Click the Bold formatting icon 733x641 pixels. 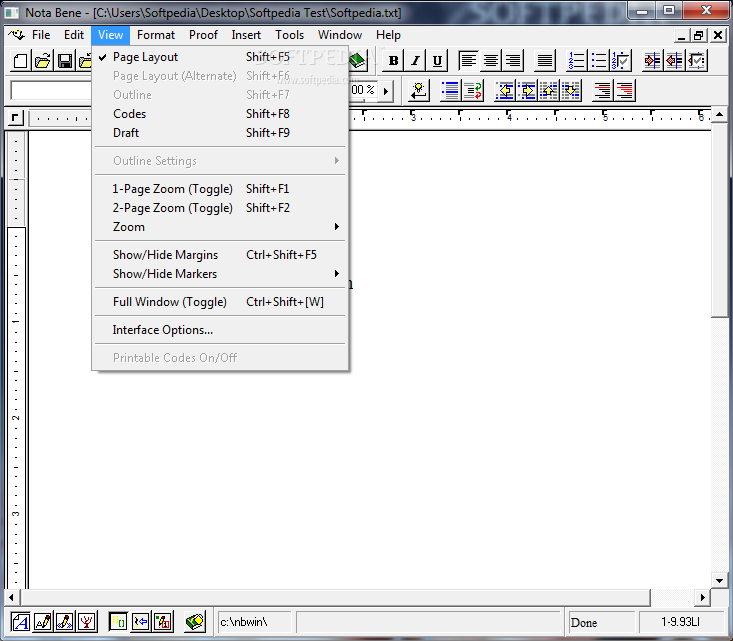[394, 61]
